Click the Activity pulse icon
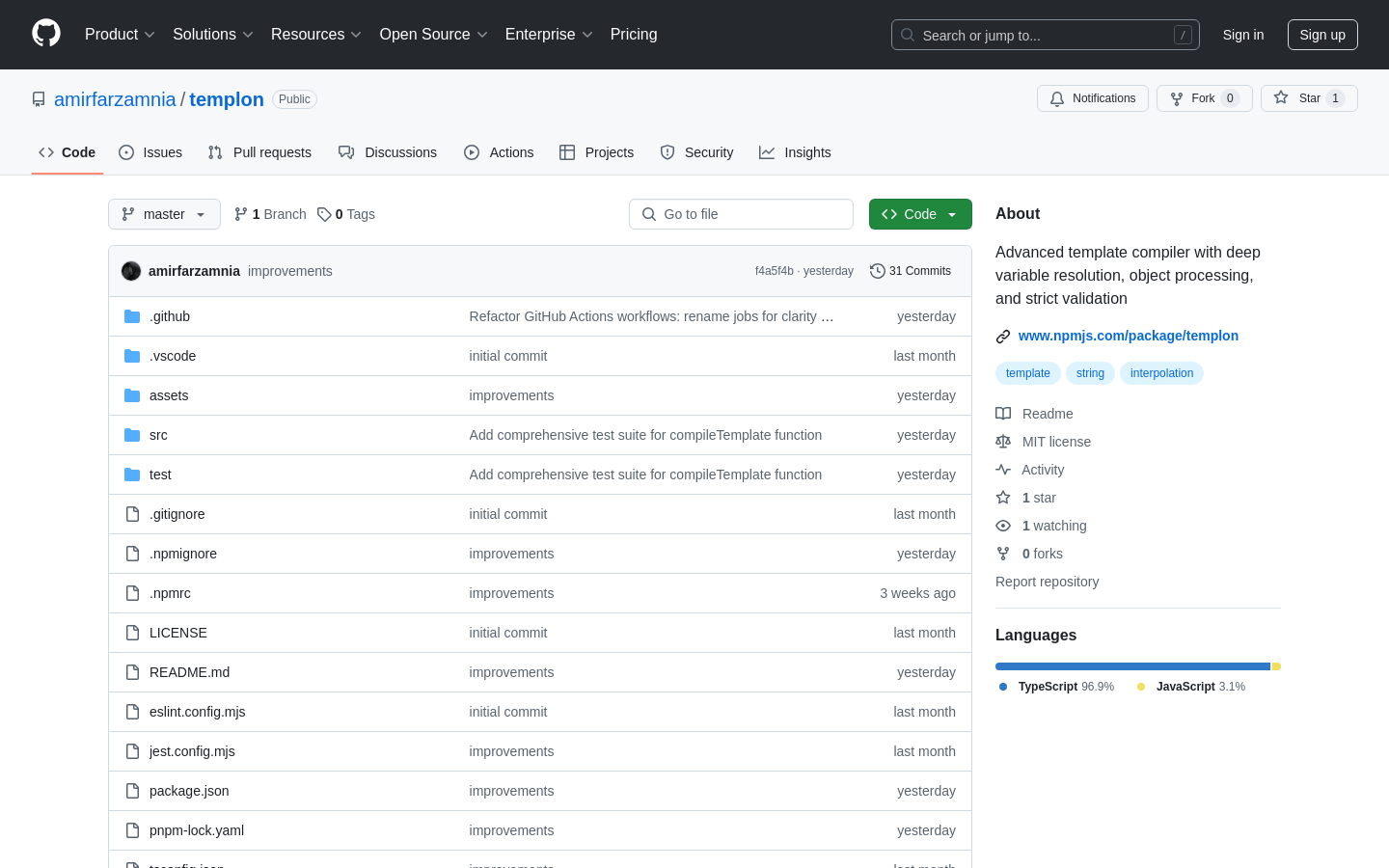This screenshot has width=1389, height=868. pyautogui.click(x=1003, y=470)
